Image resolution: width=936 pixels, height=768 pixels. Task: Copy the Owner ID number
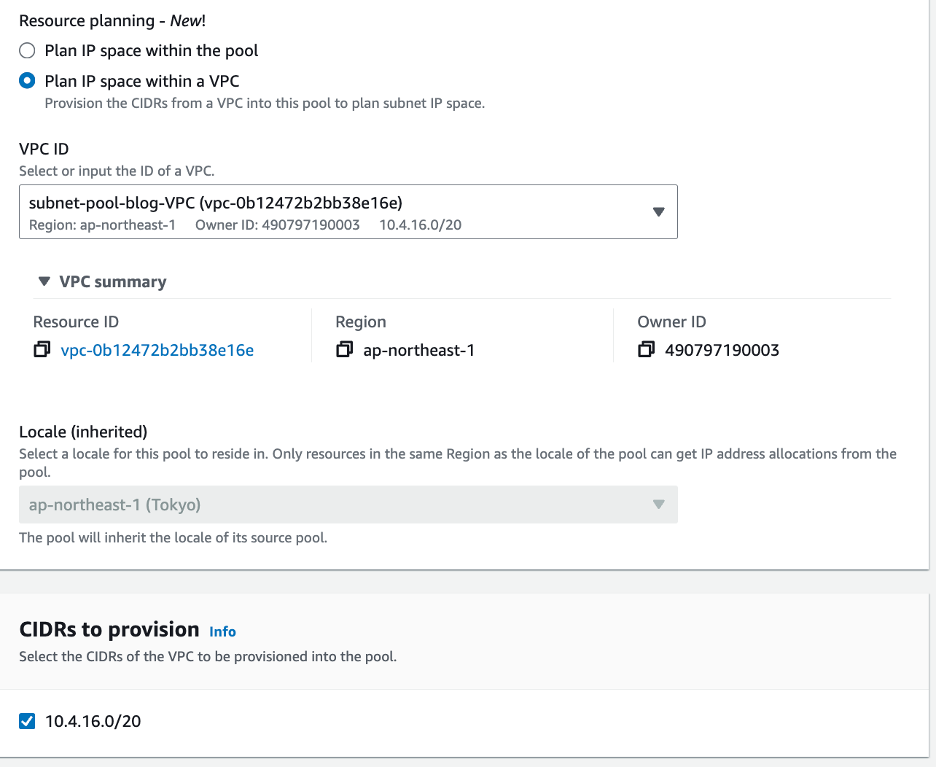click(x=646, y=350)
